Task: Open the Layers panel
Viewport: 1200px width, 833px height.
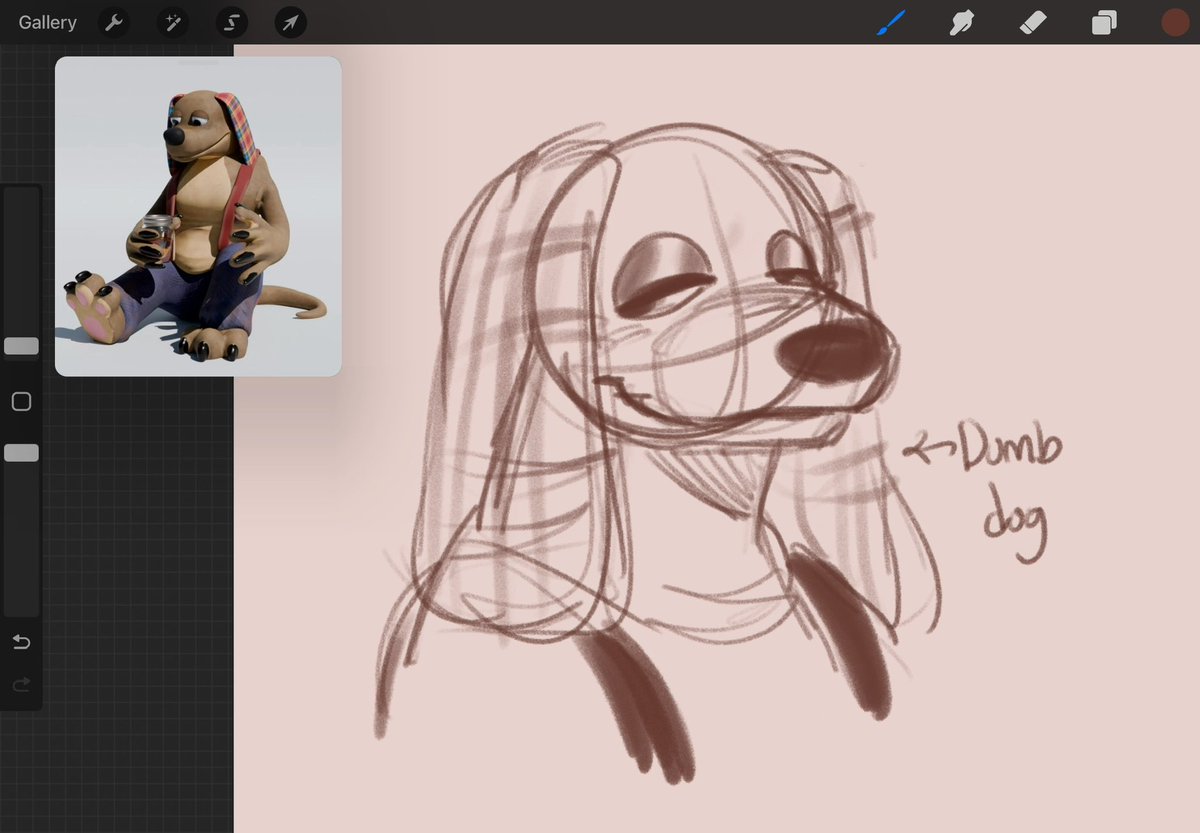Action: 1104,22
